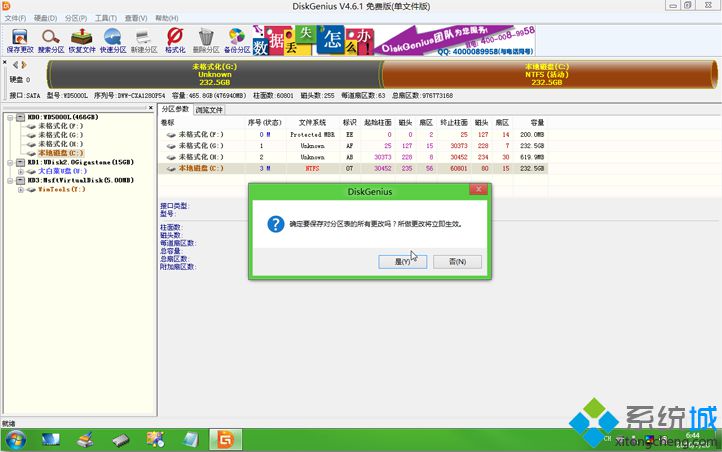Click the Protected MBR file system cell

coord(312,134)
